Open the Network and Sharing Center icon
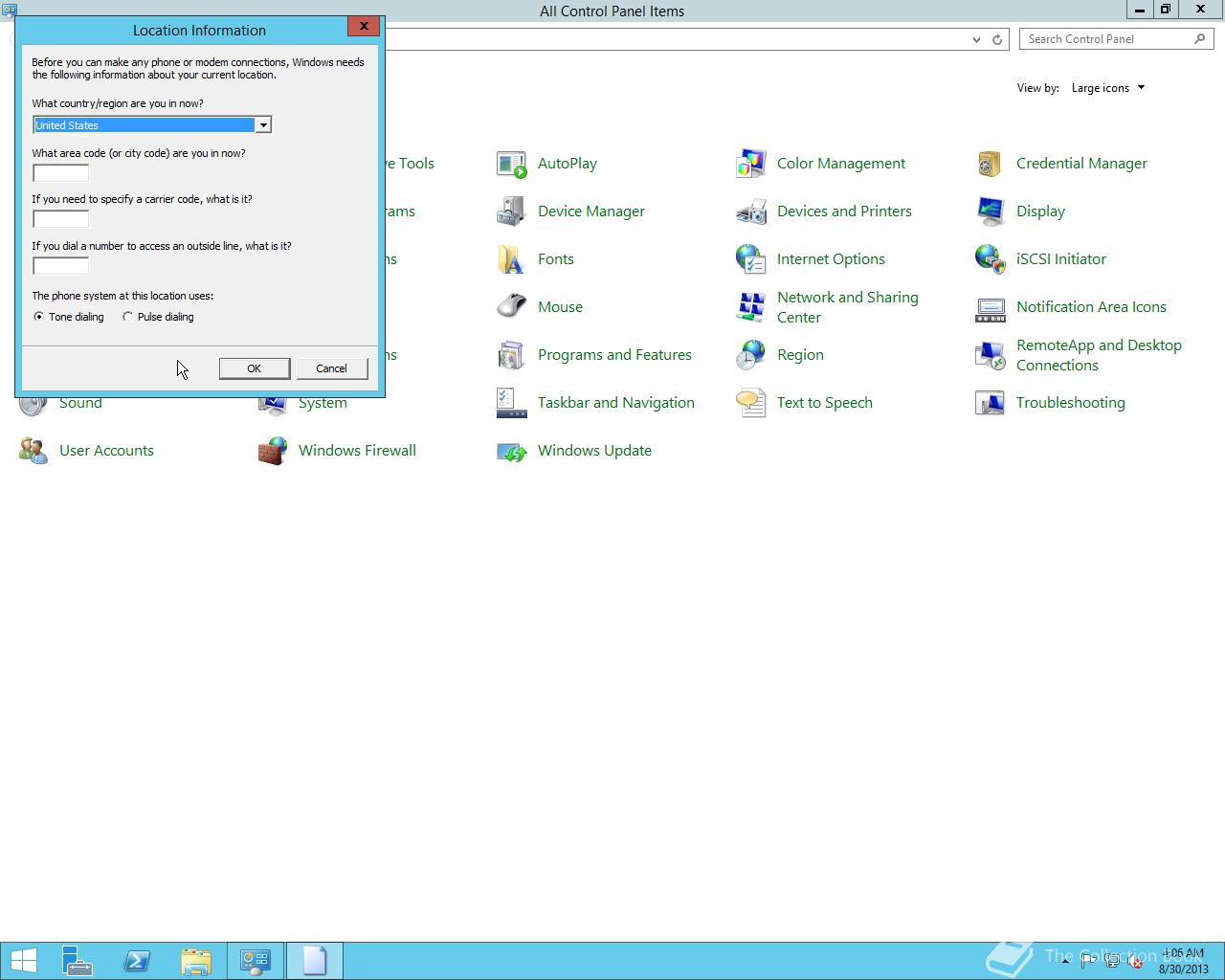This screenshot has width=1225, height=980. (x=751, y=307)
